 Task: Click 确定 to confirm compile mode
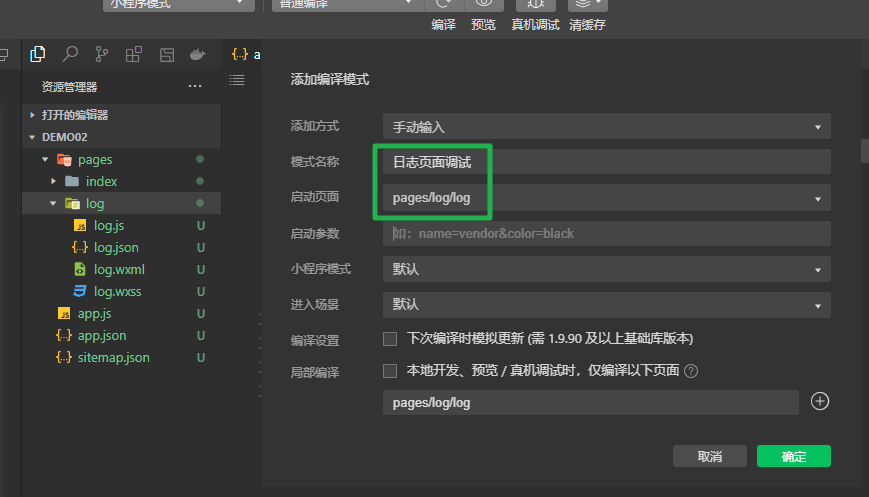pyautogui.click(x=794, y=456)
